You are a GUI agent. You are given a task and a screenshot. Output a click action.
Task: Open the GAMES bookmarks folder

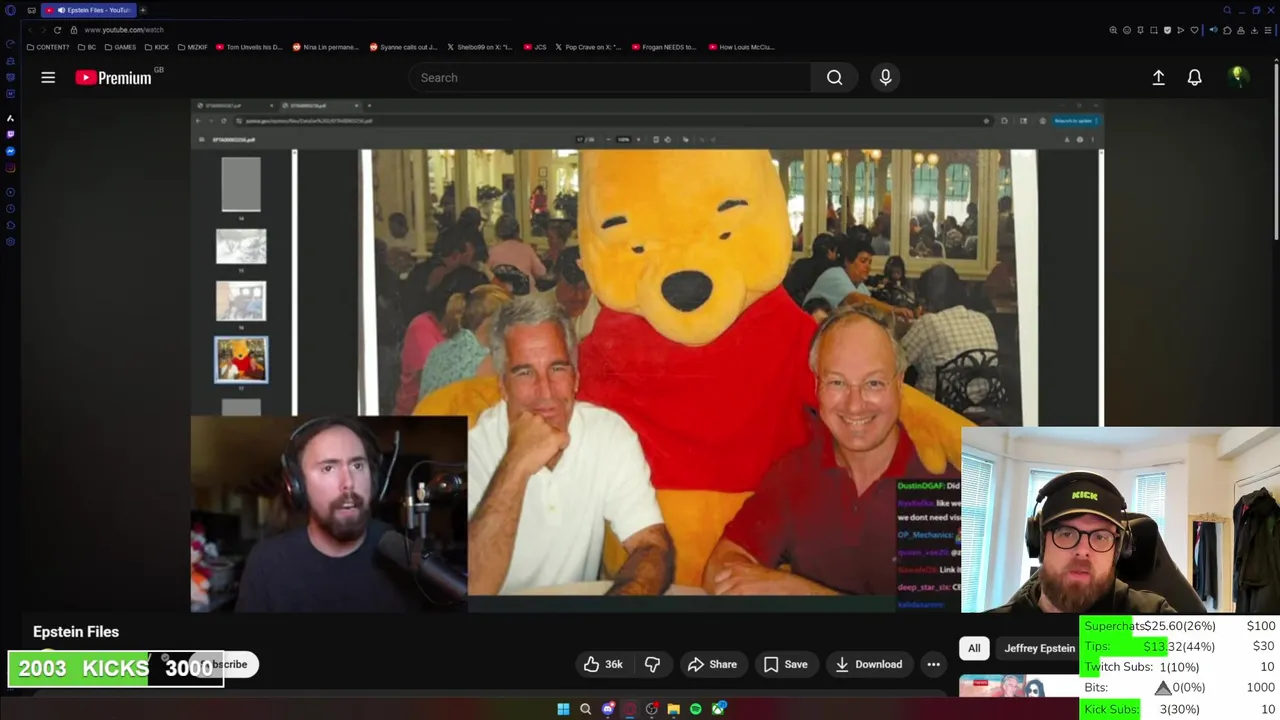tap(120, 47)
